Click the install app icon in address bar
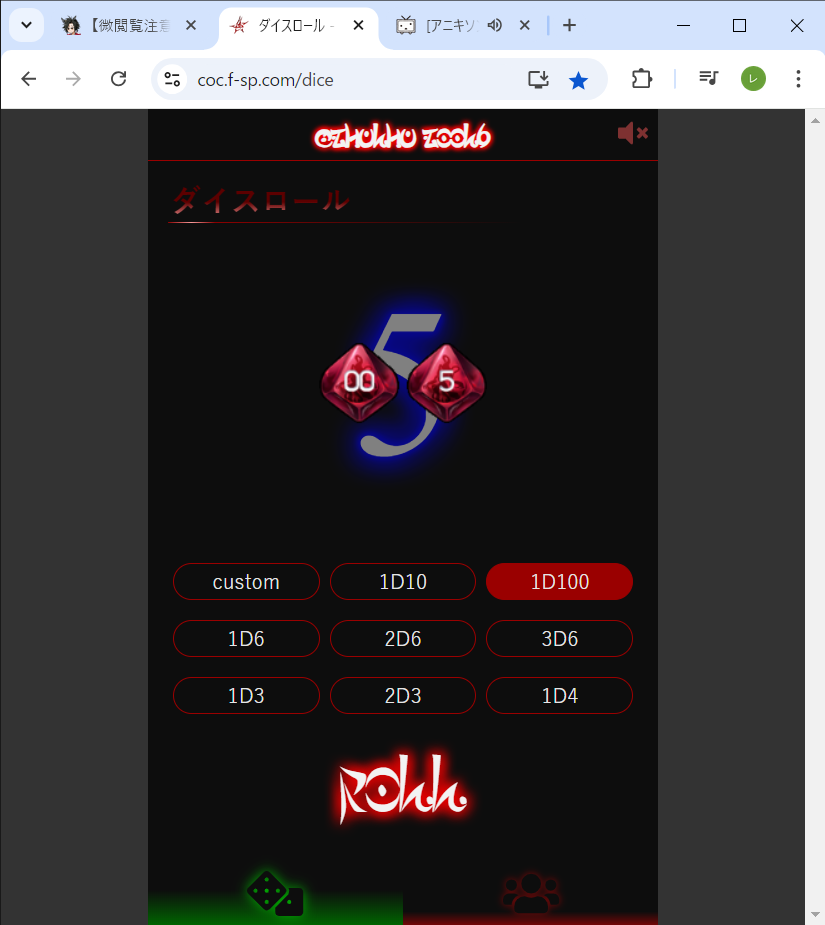The image size is (825, 925). tap(538, 80)
